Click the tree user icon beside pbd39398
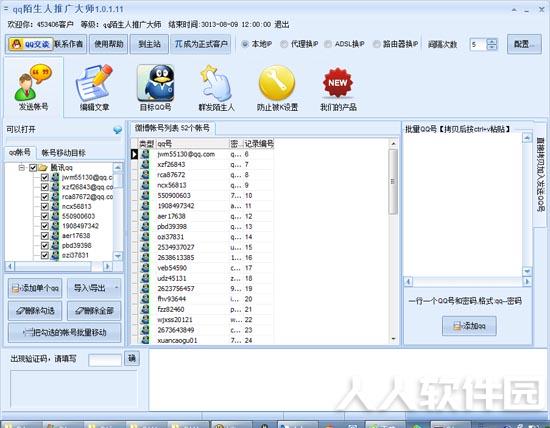 click(x=55, y=245)
